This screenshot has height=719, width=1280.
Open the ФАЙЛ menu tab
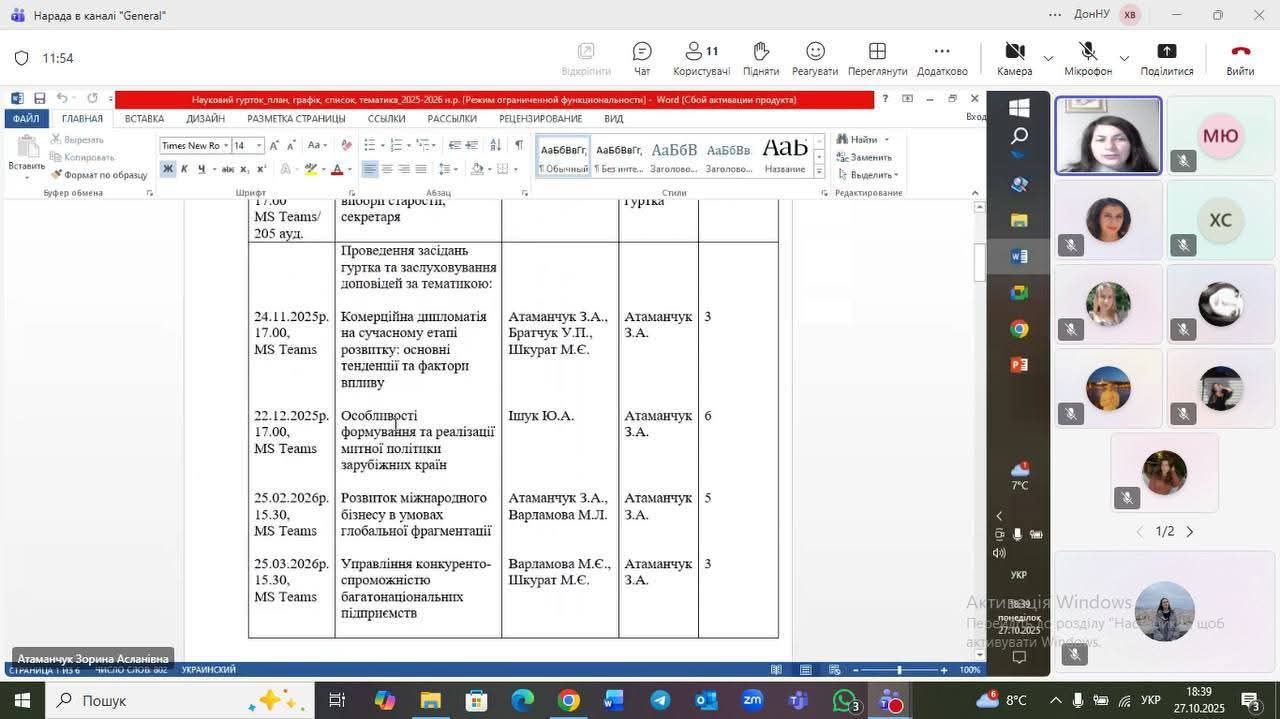pos(26,119)
